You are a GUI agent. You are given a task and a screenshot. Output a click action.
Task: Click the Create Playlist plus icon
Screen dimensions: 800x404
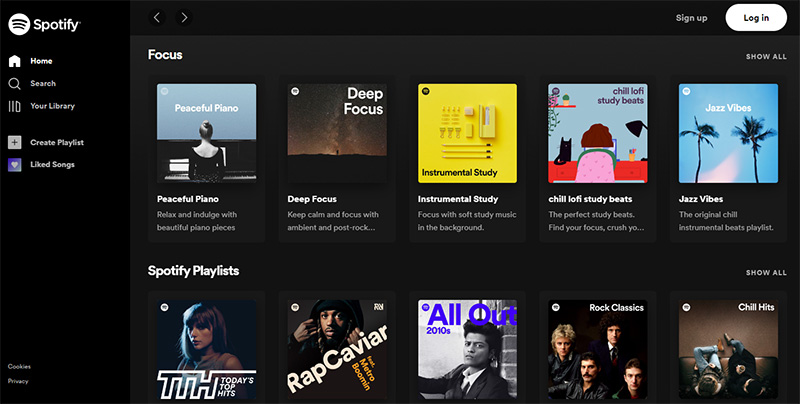[15, 142]
